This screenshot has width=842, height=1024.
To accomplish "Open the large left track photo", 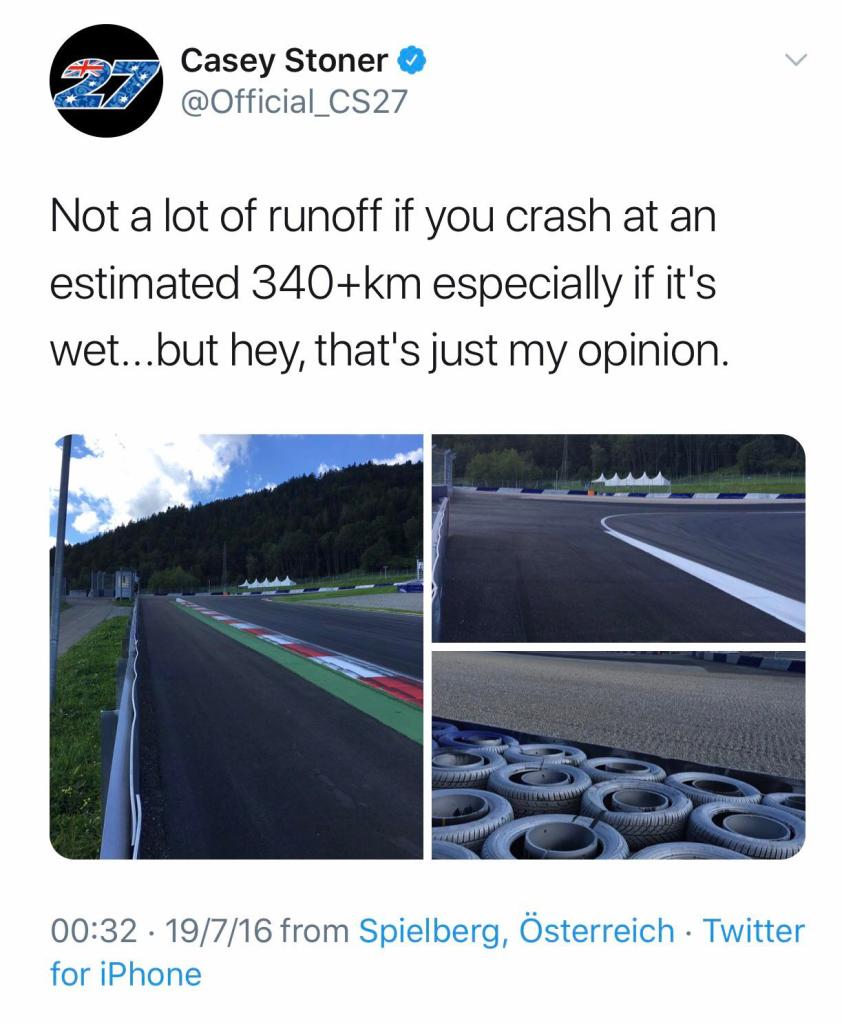I will 236,646.
